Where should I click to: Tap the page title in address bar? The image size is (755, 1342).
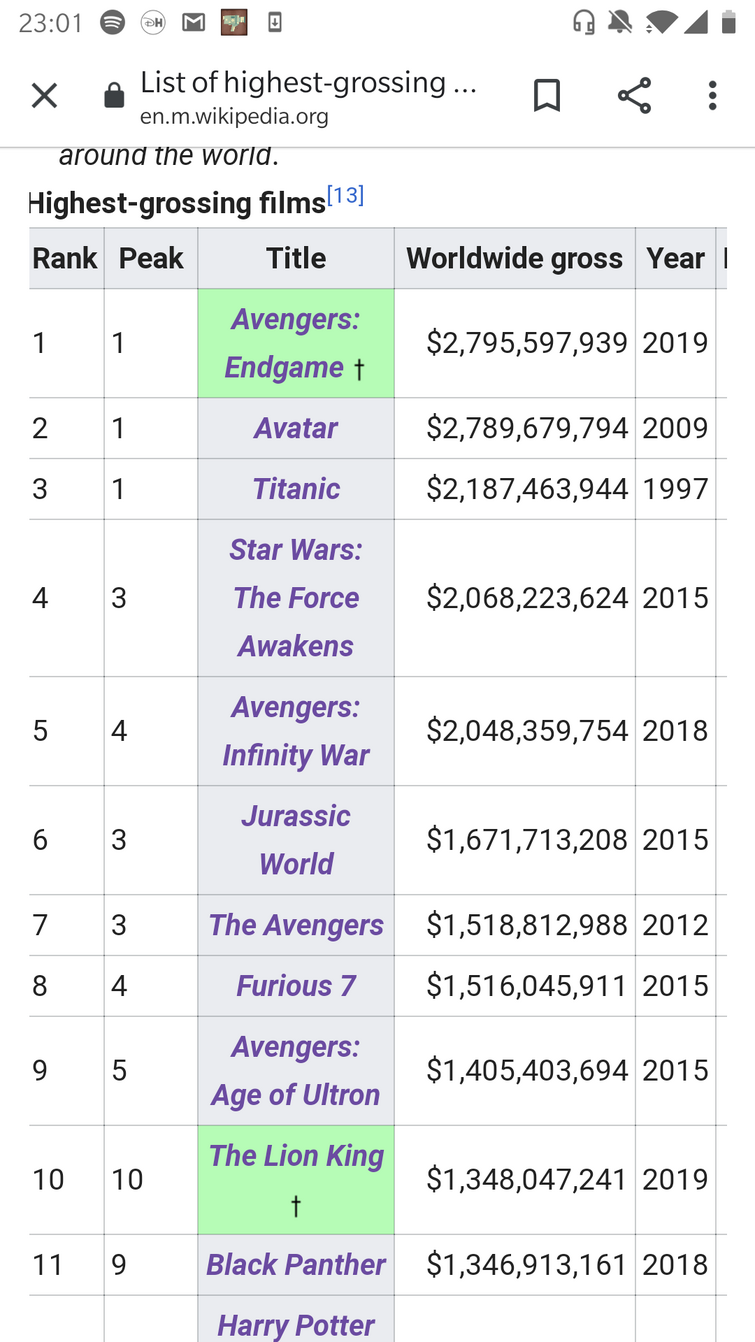tap(308, 83)
